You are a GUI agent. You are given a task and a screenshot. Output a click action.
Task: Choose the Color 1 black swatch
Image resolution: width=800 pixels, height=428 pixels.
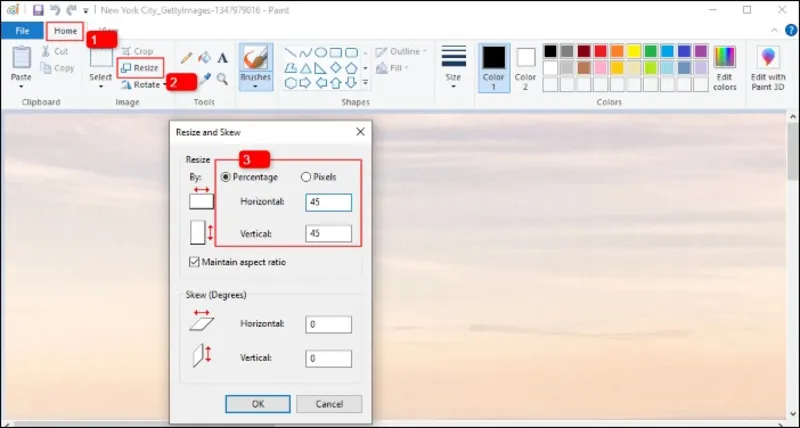coord(494,58)
